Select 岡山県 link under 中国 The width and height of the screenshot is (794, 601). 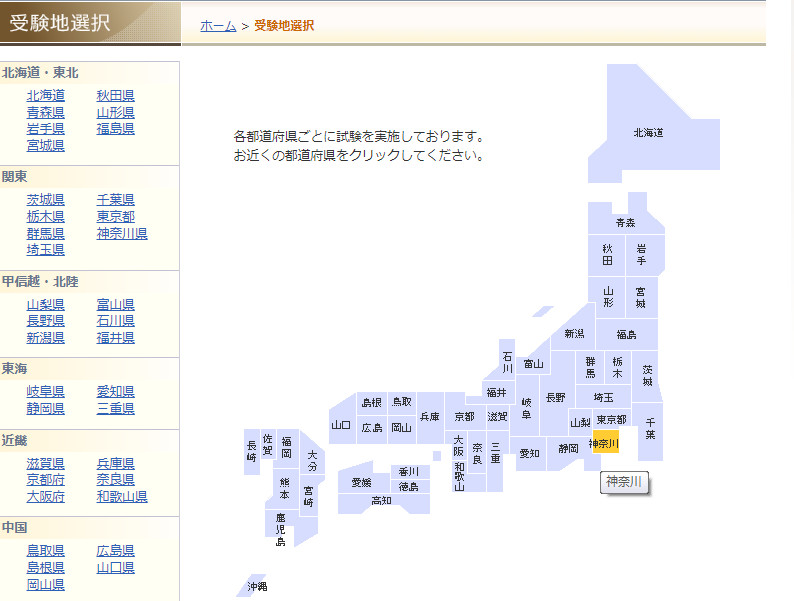46,584
